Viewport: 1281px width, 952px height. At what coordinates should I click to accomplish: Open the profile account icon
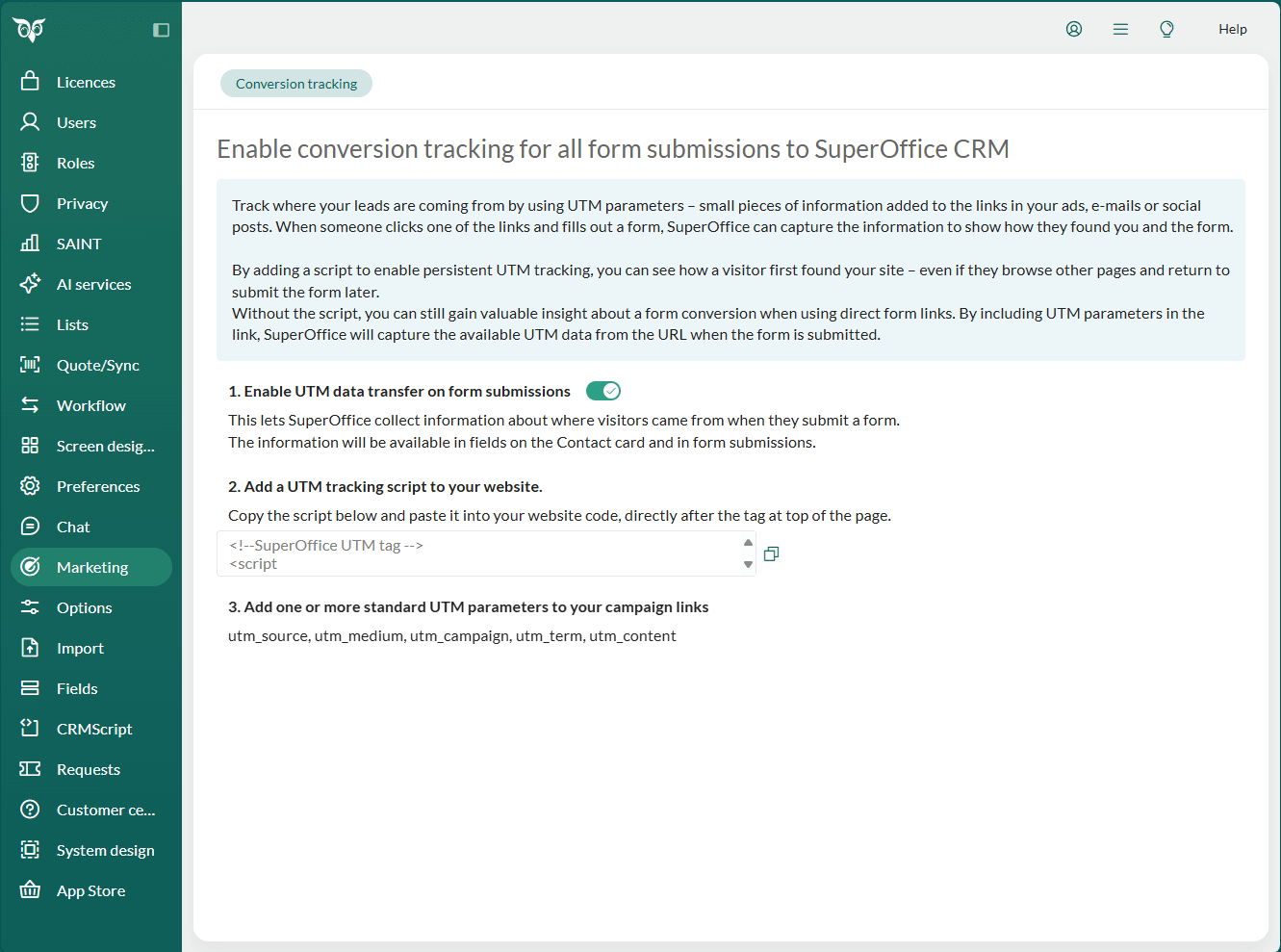coord(1073,29)
